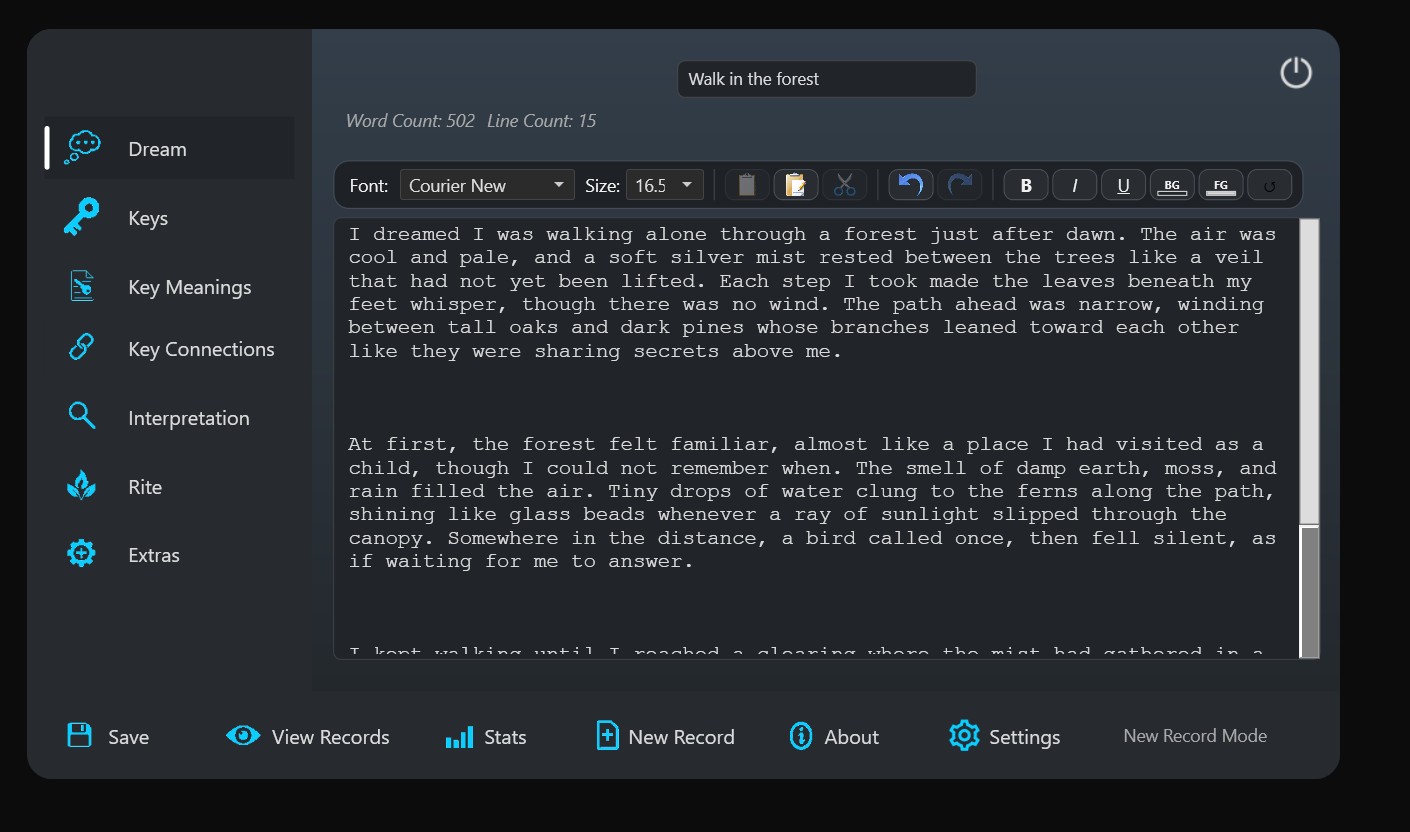Click the circular reset-formatting arrow after FG
1410x832 pixels.
tap(1270, 185)
